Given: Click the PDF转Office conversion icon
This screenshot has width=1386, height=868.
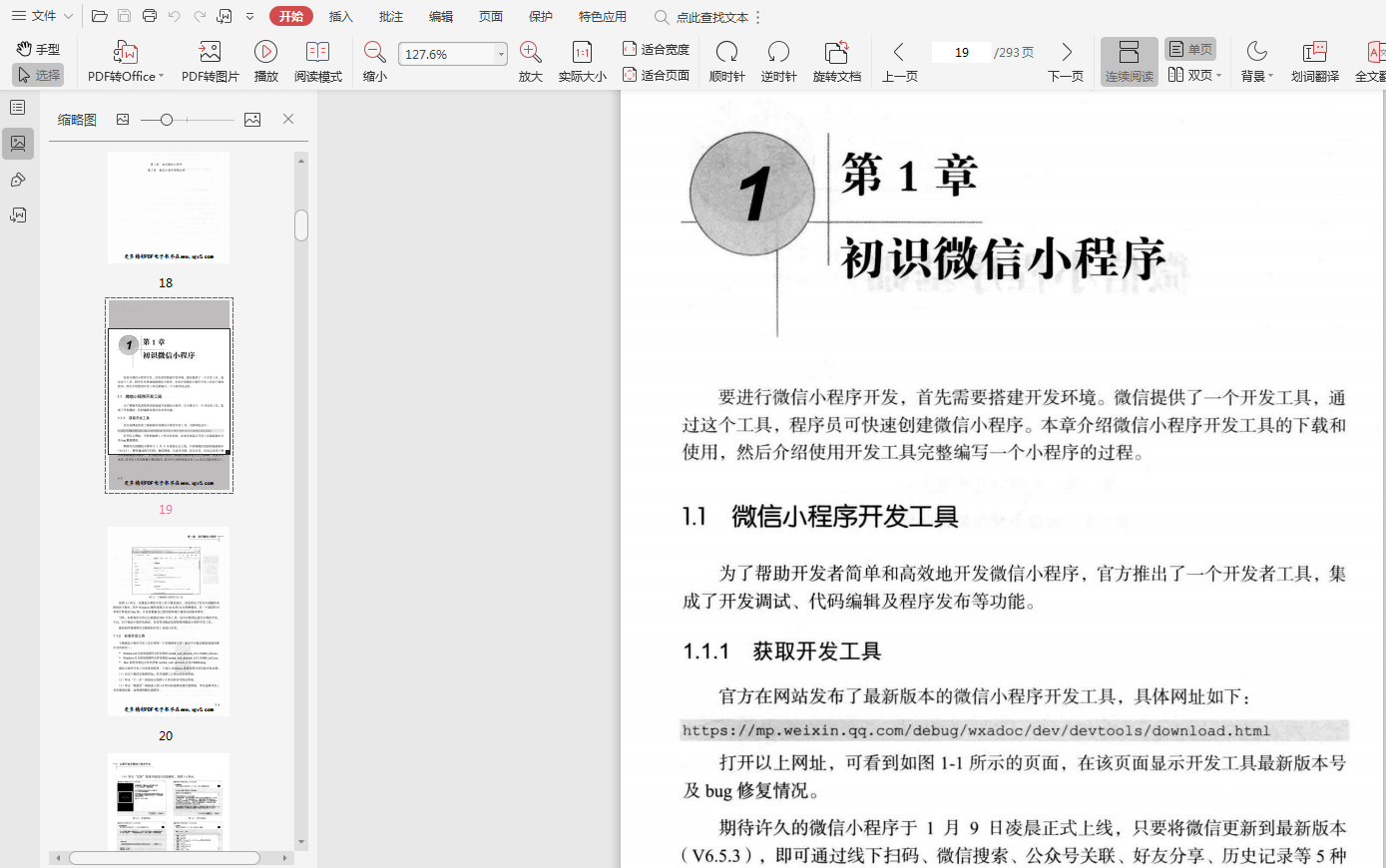Looking at the screenshot, I should [x=126, y=53].
